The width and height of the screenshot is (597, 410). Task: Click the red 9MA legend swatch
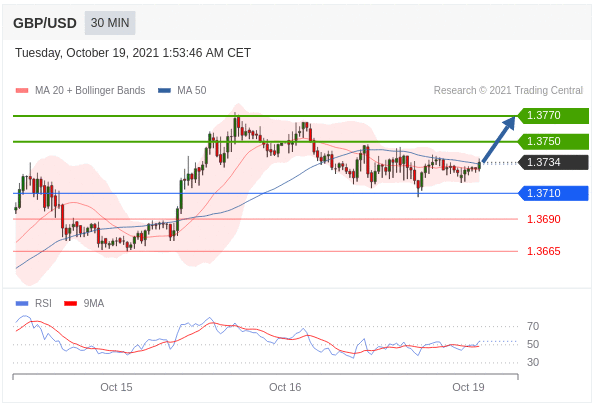pos(70,303)
